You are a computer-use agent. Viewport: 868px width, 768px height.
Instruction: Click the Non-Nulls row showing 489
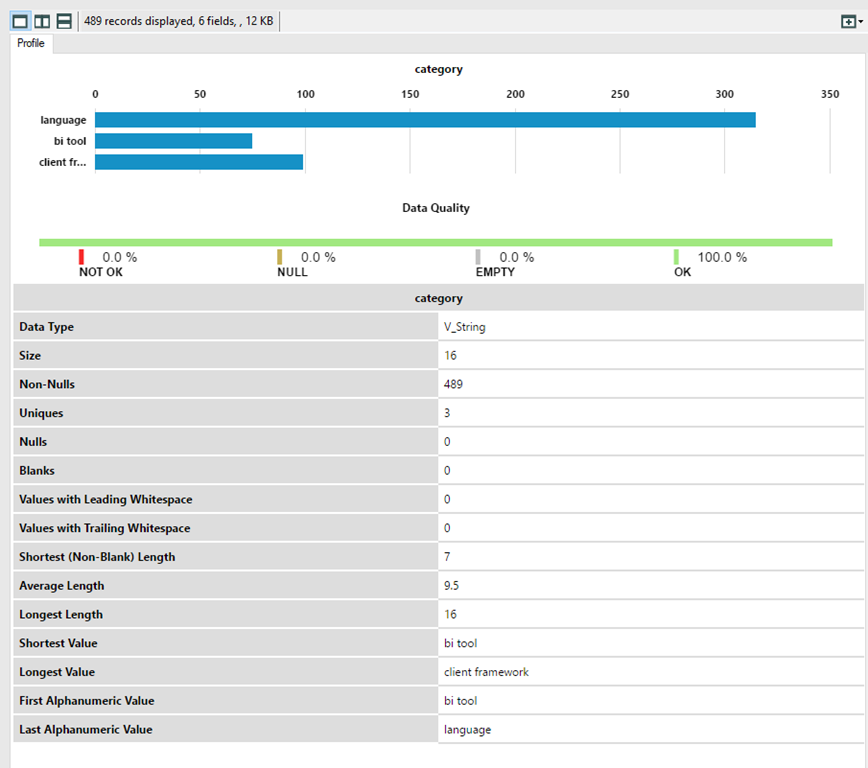(x=450, y=384)
